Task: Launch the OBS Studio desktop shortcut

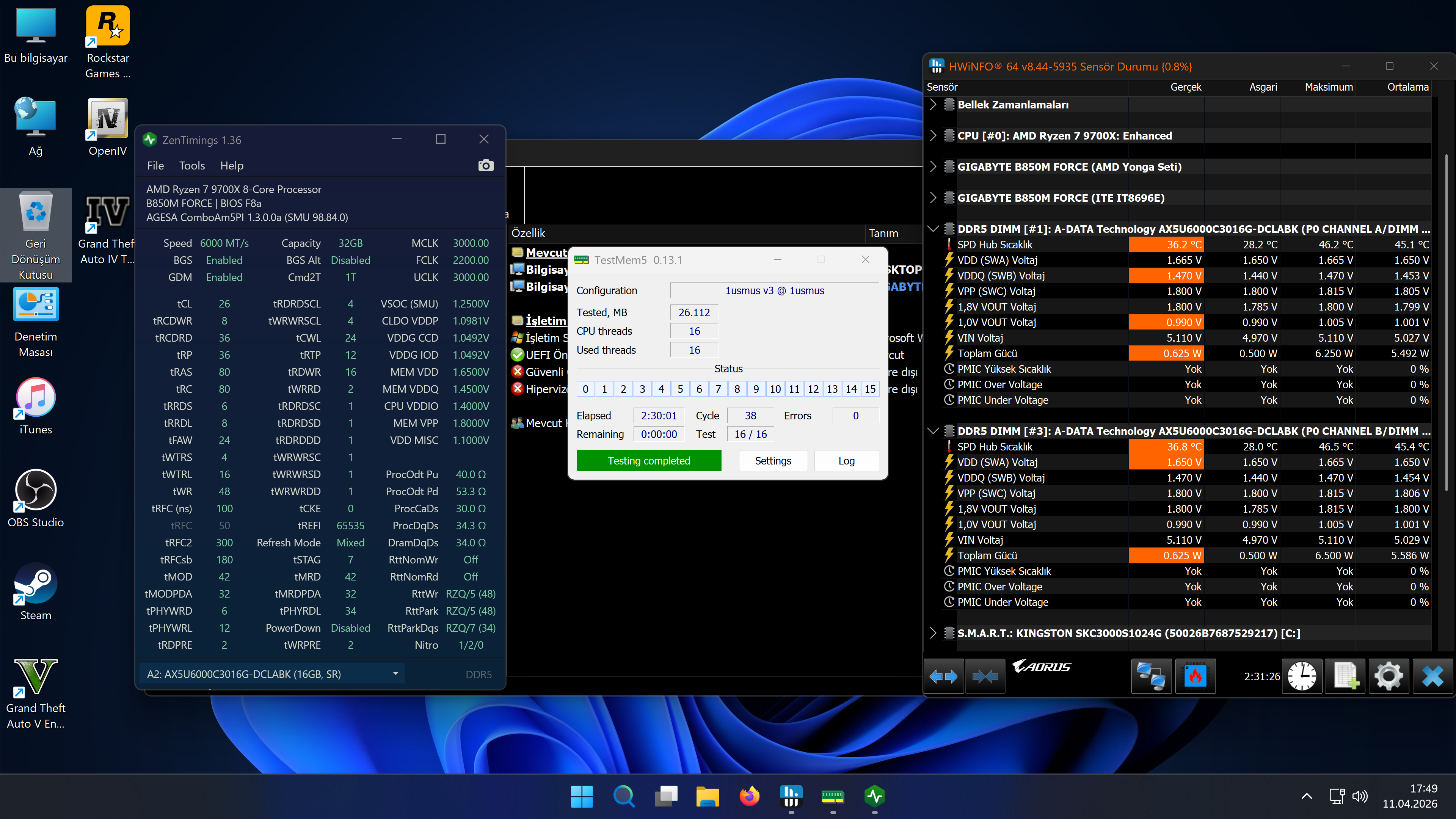Action: [36, 499]
